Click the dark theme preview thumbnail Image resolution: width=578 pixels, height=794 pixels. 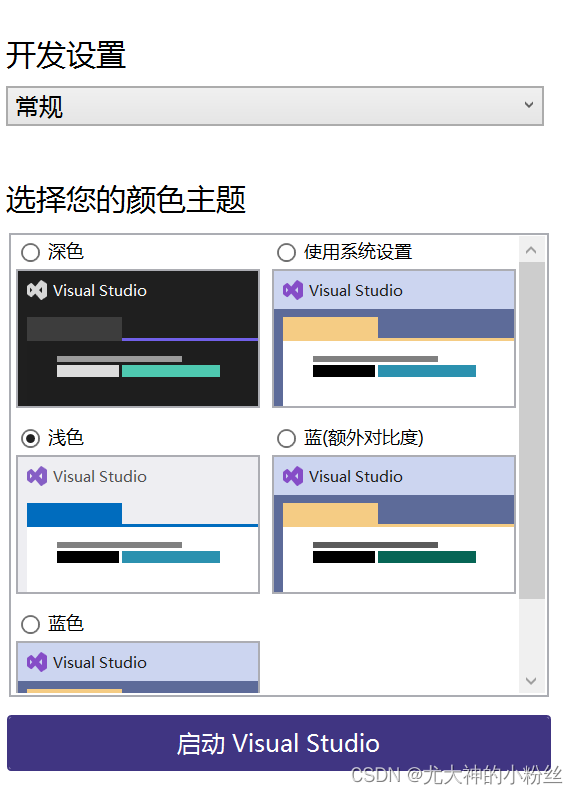(x=138, y=338)
